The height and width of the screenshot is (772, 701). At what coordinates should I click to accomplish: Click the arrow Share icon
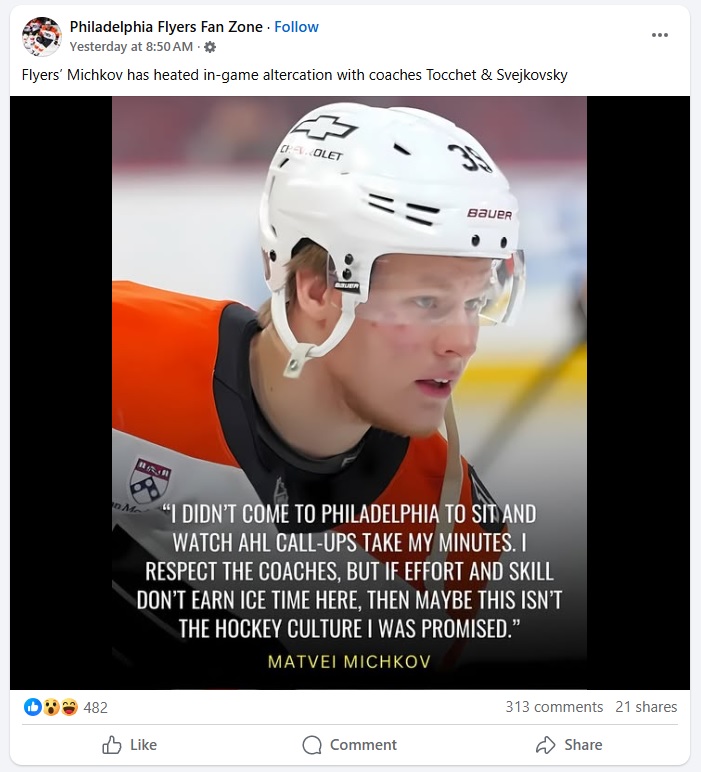click(x=545, y=745)
